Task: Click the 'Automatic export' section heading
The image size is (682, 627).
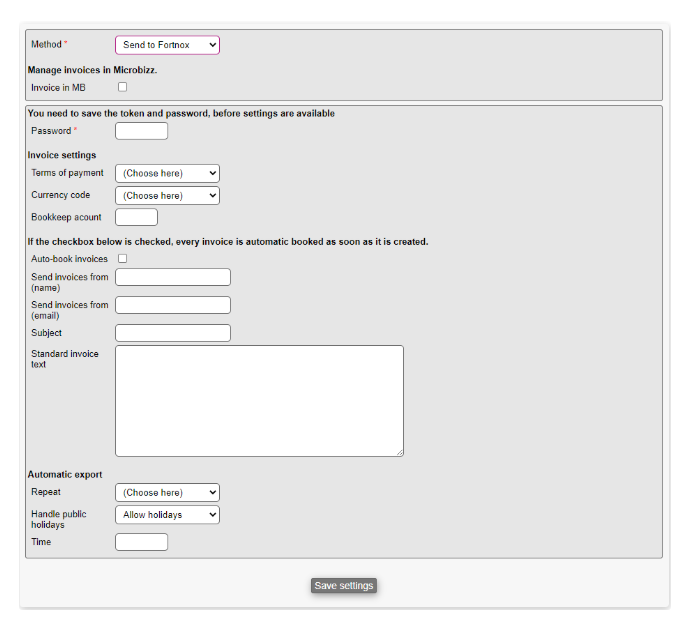Action: click(x=65, y=474)
